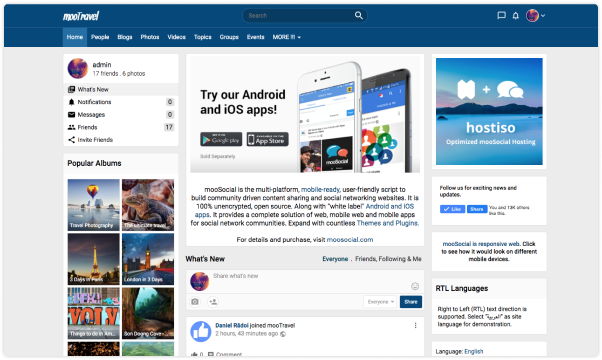Viewport: 602px width, 360px height.
Task: Expand the MORE menu dropdown
Action: (287, 37)
